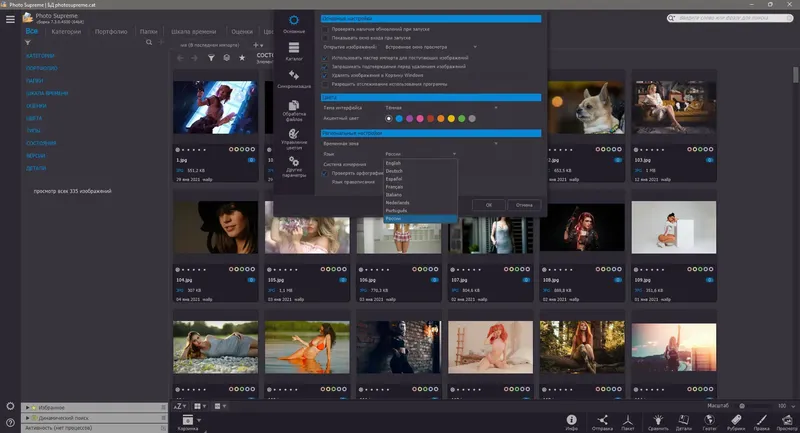The image size is (800, 433).
Task: Click the OK button in settings dialog
Action: (488, 204)
